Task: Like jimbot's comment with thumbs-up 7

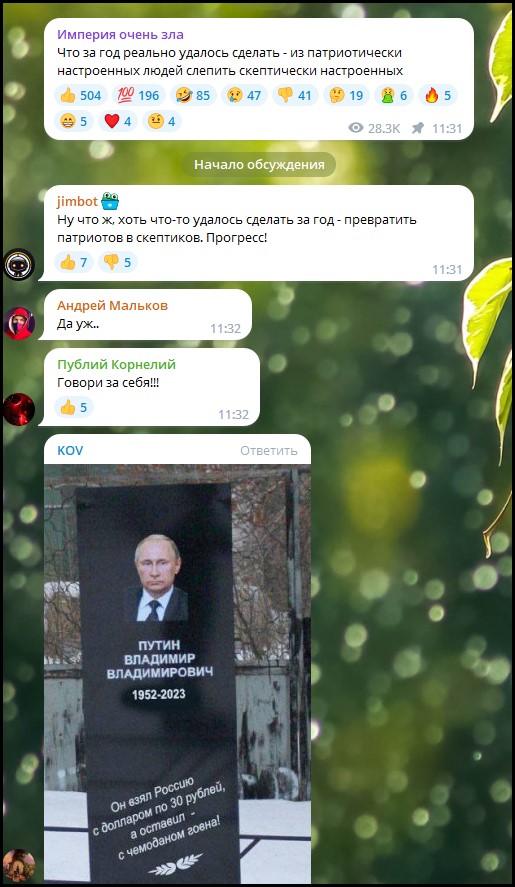Action: pos(74,262)
